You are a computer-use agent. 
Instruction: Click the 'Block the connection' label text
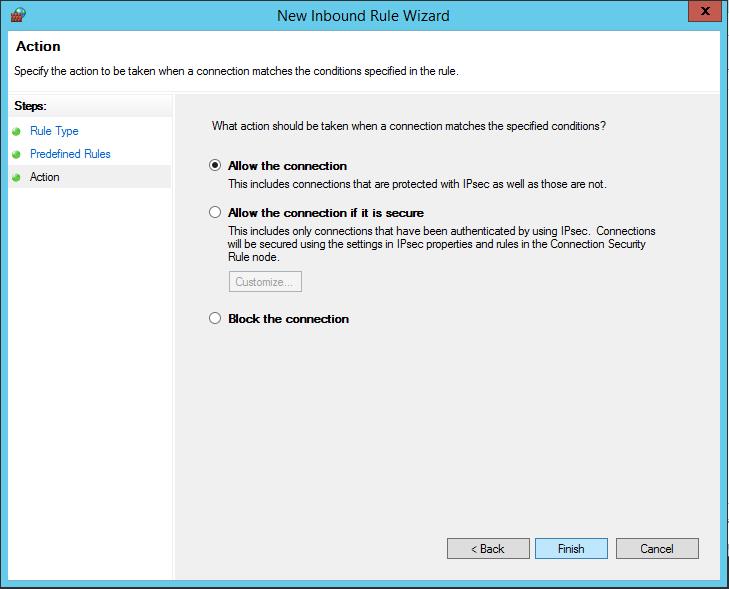tap(288, 319)
